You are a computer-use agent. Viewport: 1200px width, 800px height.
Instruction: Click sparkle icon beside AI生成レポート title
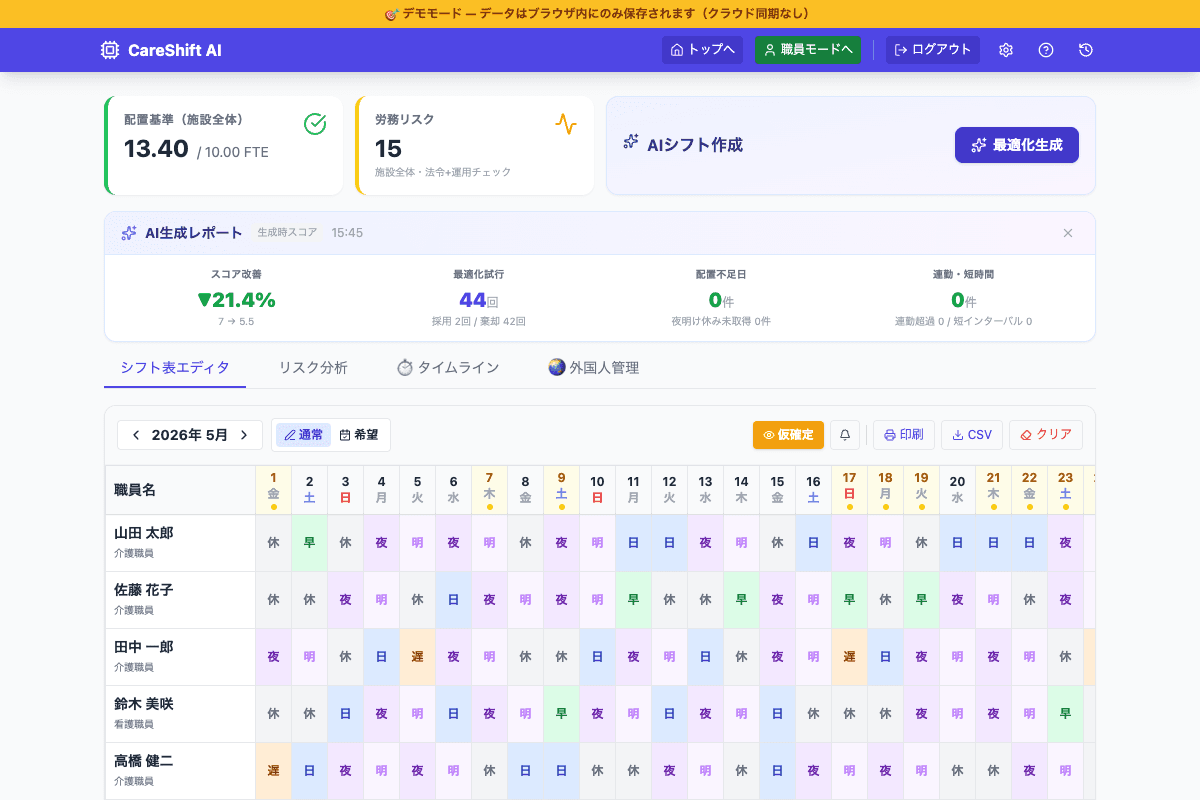tap(129, 233)
